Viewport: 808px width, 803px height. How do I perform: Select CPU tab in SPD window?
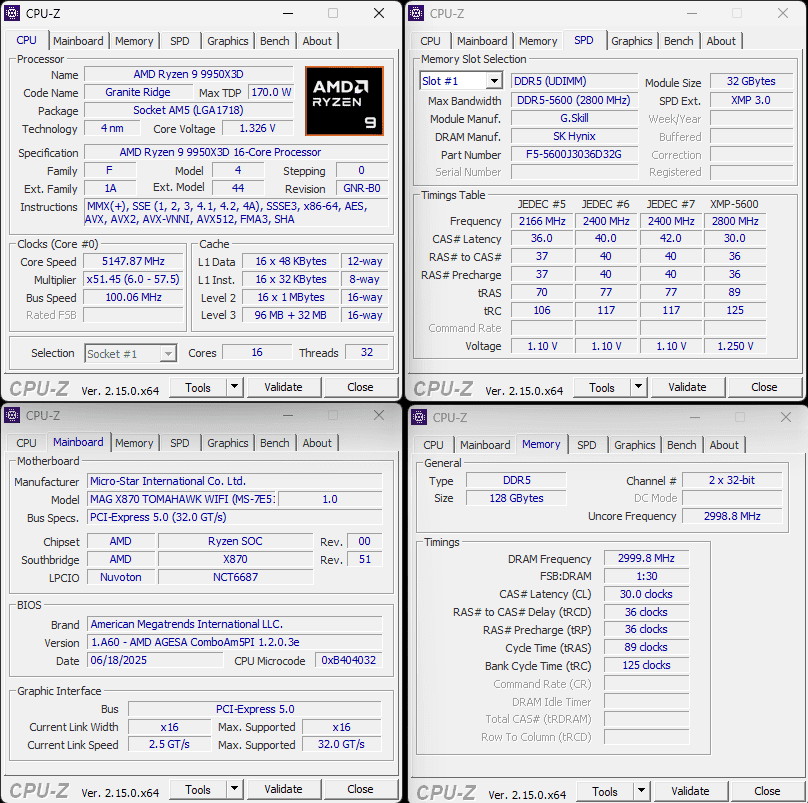click(x=430, y=41)
